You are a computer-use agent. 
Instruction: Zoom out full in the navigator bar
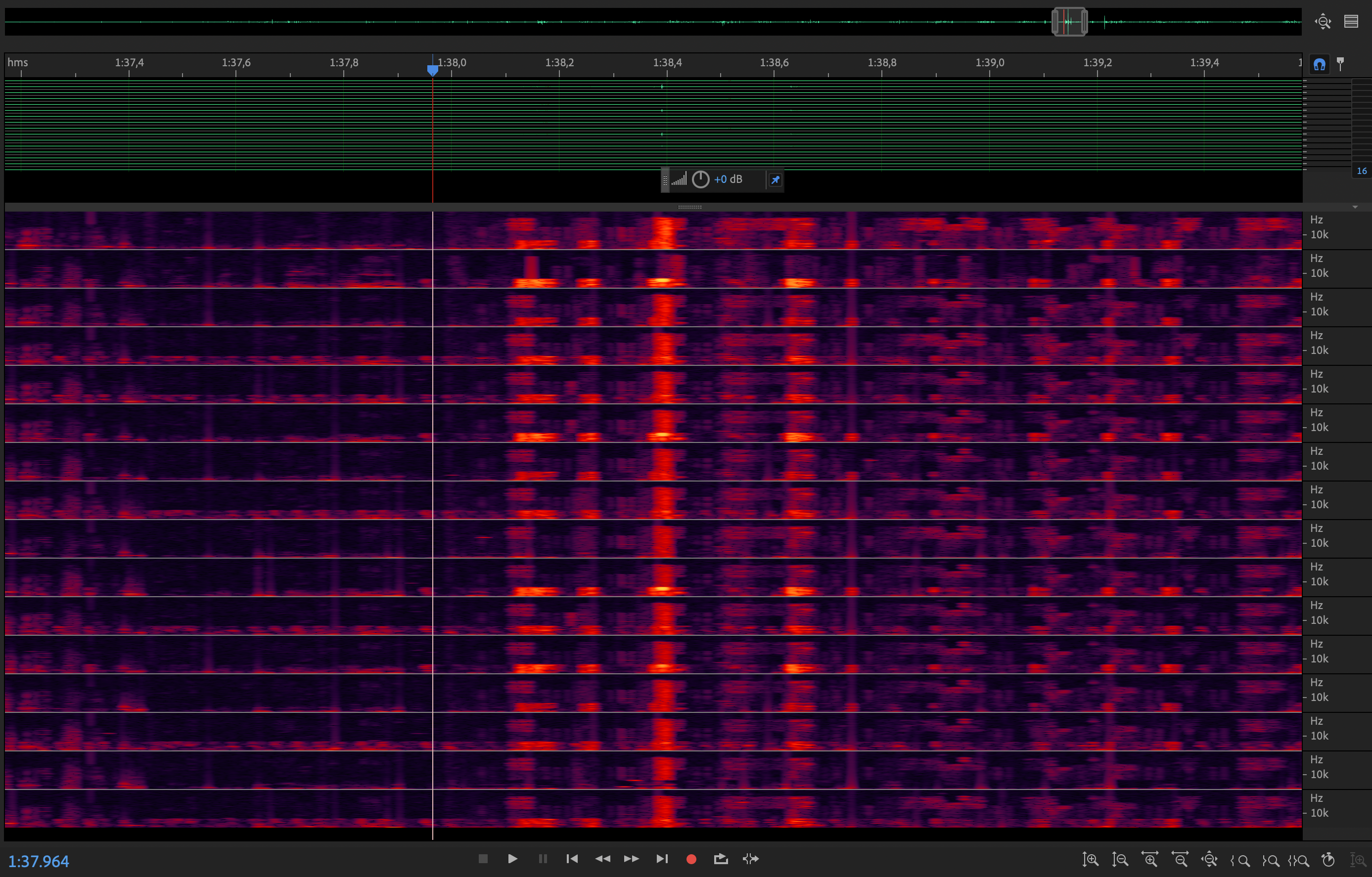pos(1323,22)
